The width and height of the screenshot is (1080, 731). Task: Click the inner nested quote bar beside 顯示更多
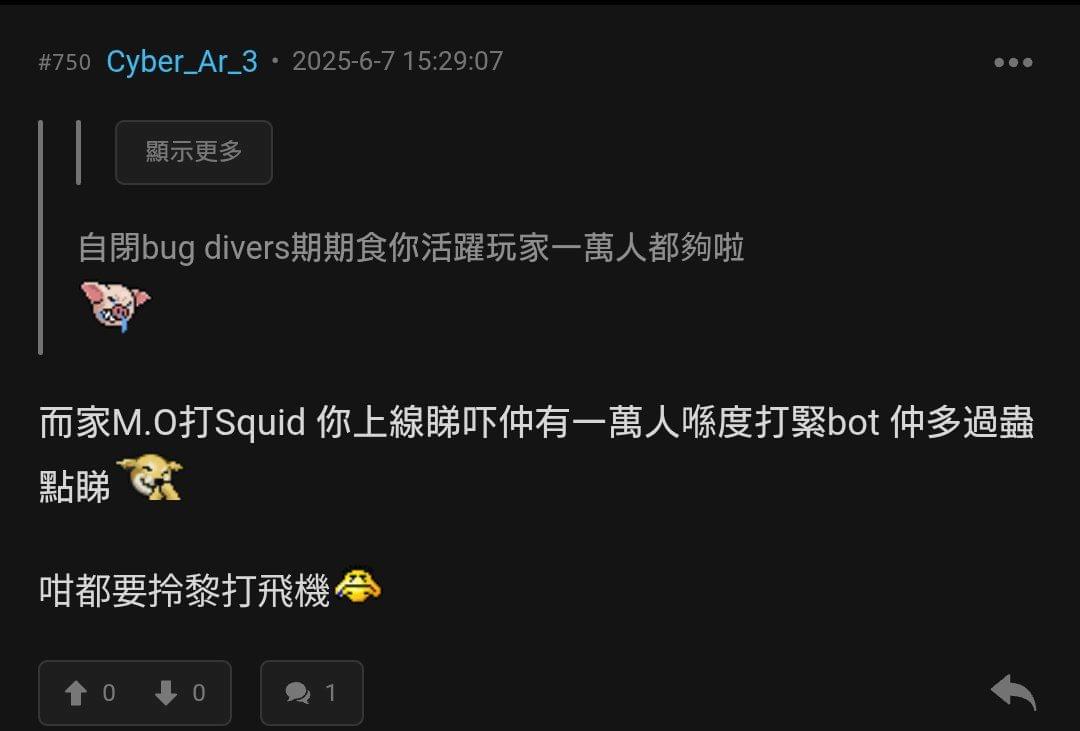(x=79, y=152)
